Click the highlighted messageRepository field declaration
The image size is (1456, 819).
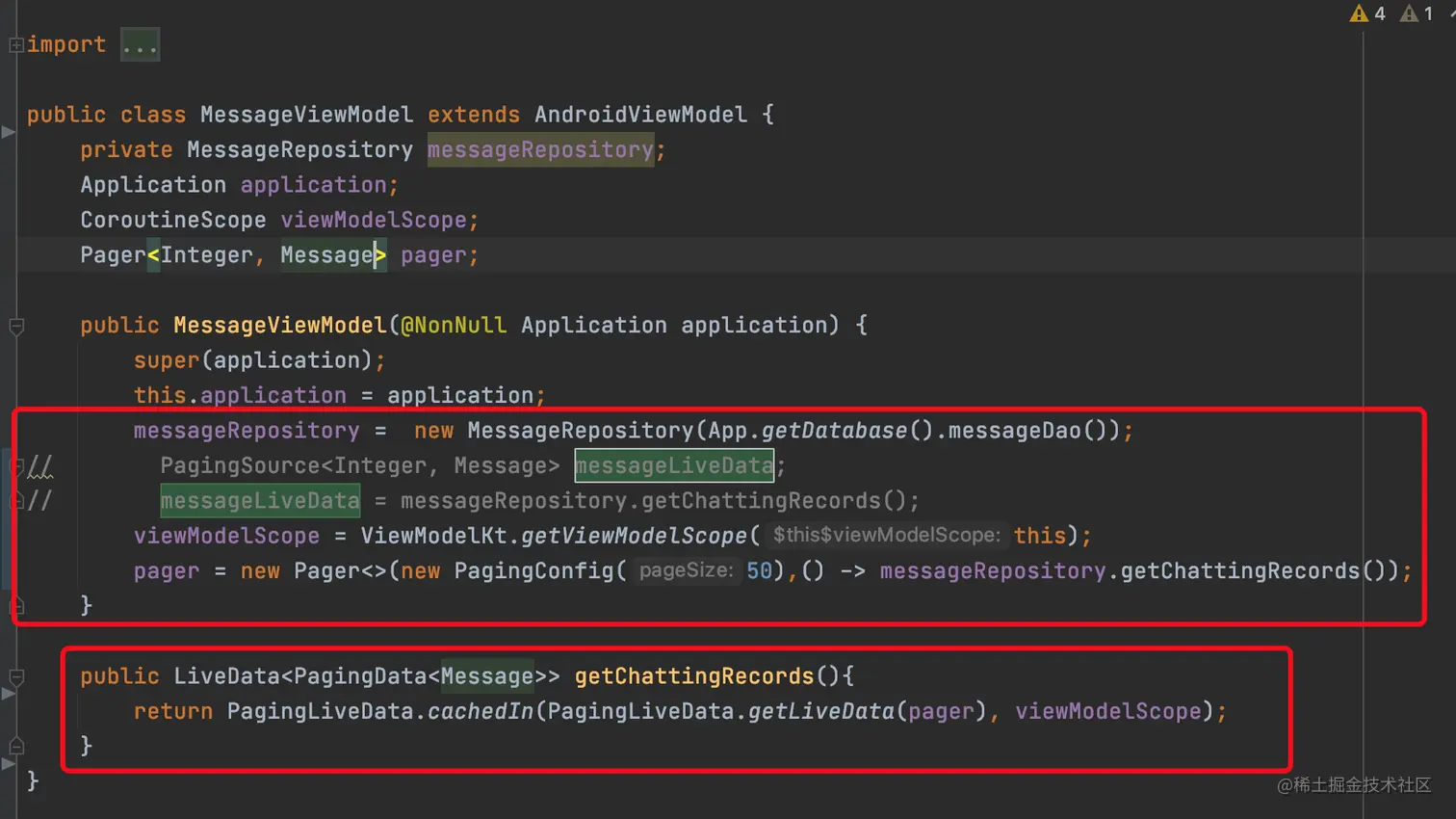point(540,149)
